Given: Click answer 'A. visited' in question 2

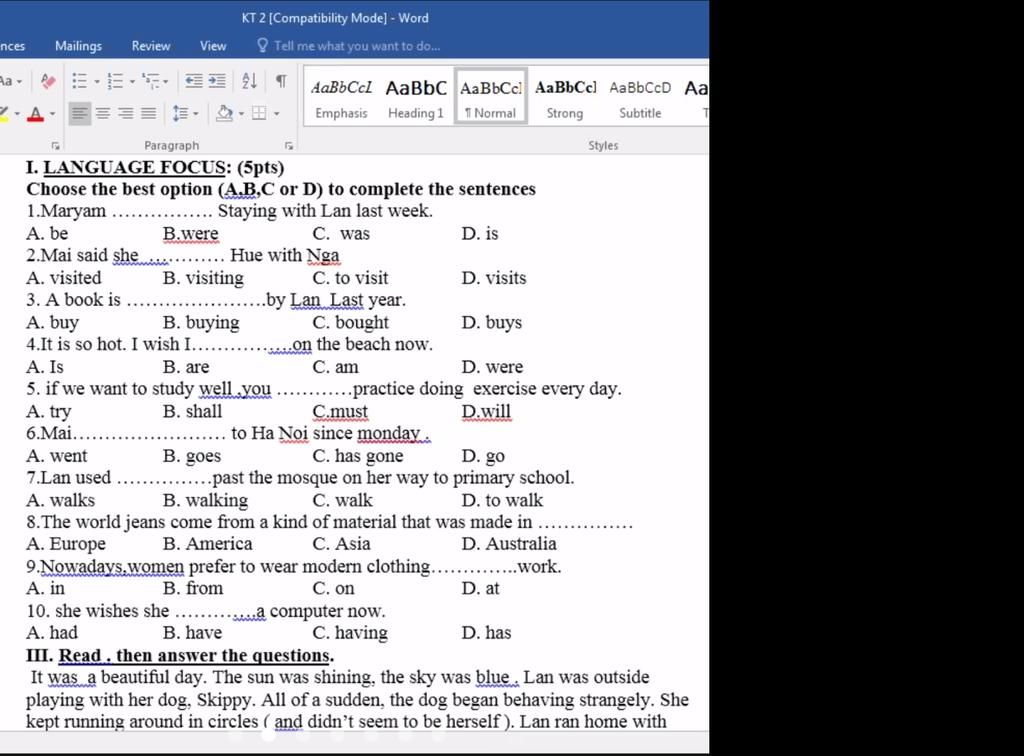Looking at the screenshot, I should pyautogui.click(x=64, y=278).
